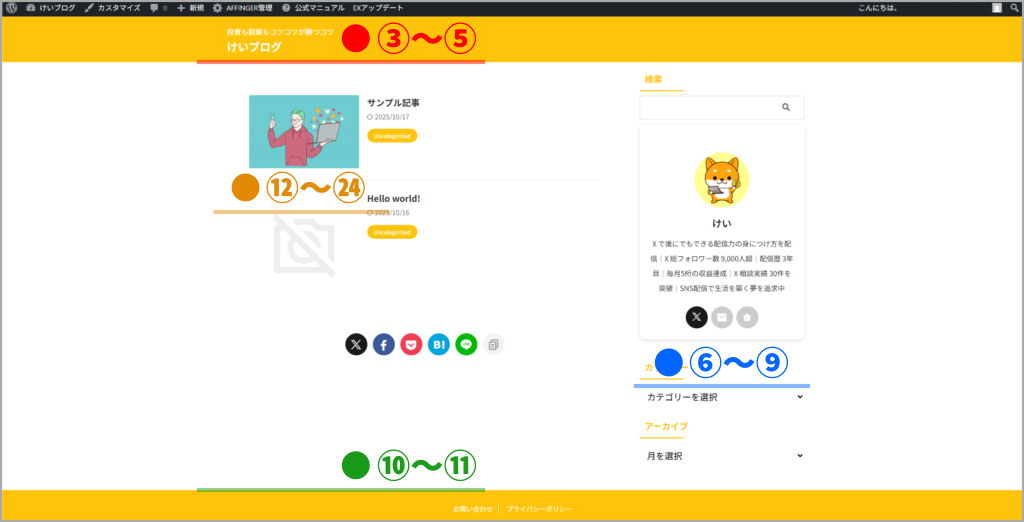Click the search magnifier icon in sidebar

[x=786, y=107]
